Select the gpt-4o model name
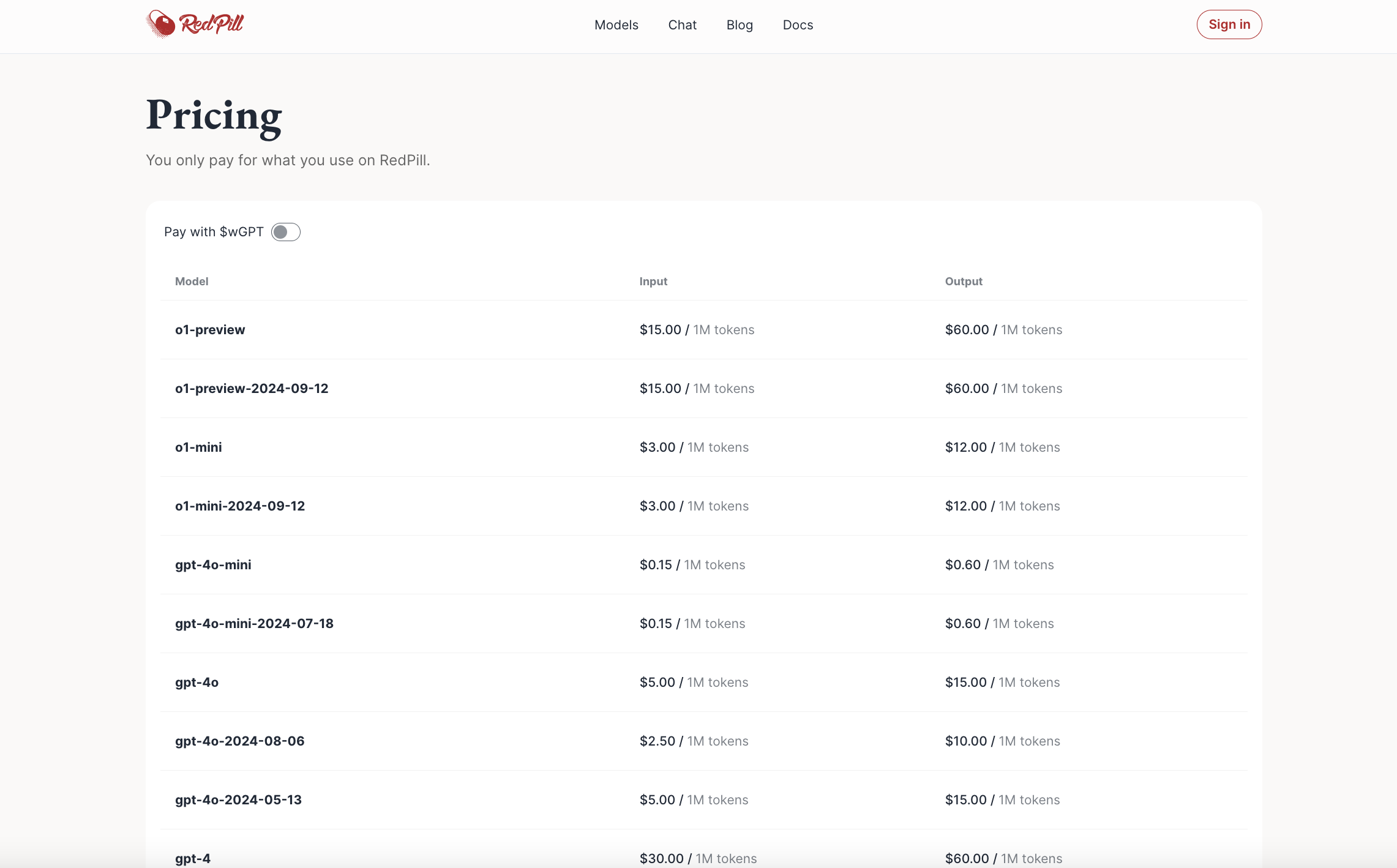The image size is (1397, 868). pos(197,683)
